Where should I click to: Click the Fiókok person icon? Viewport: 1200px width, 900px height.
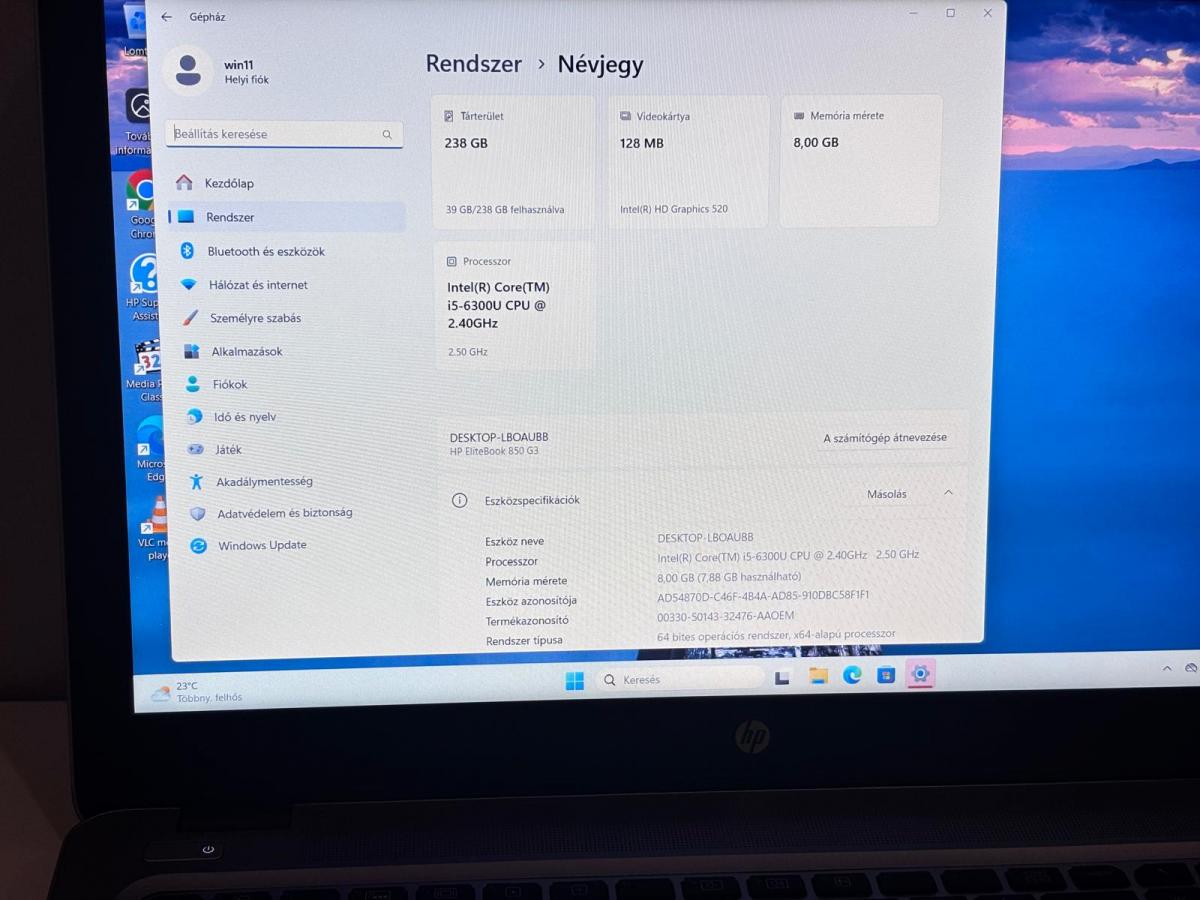[193, 384]
